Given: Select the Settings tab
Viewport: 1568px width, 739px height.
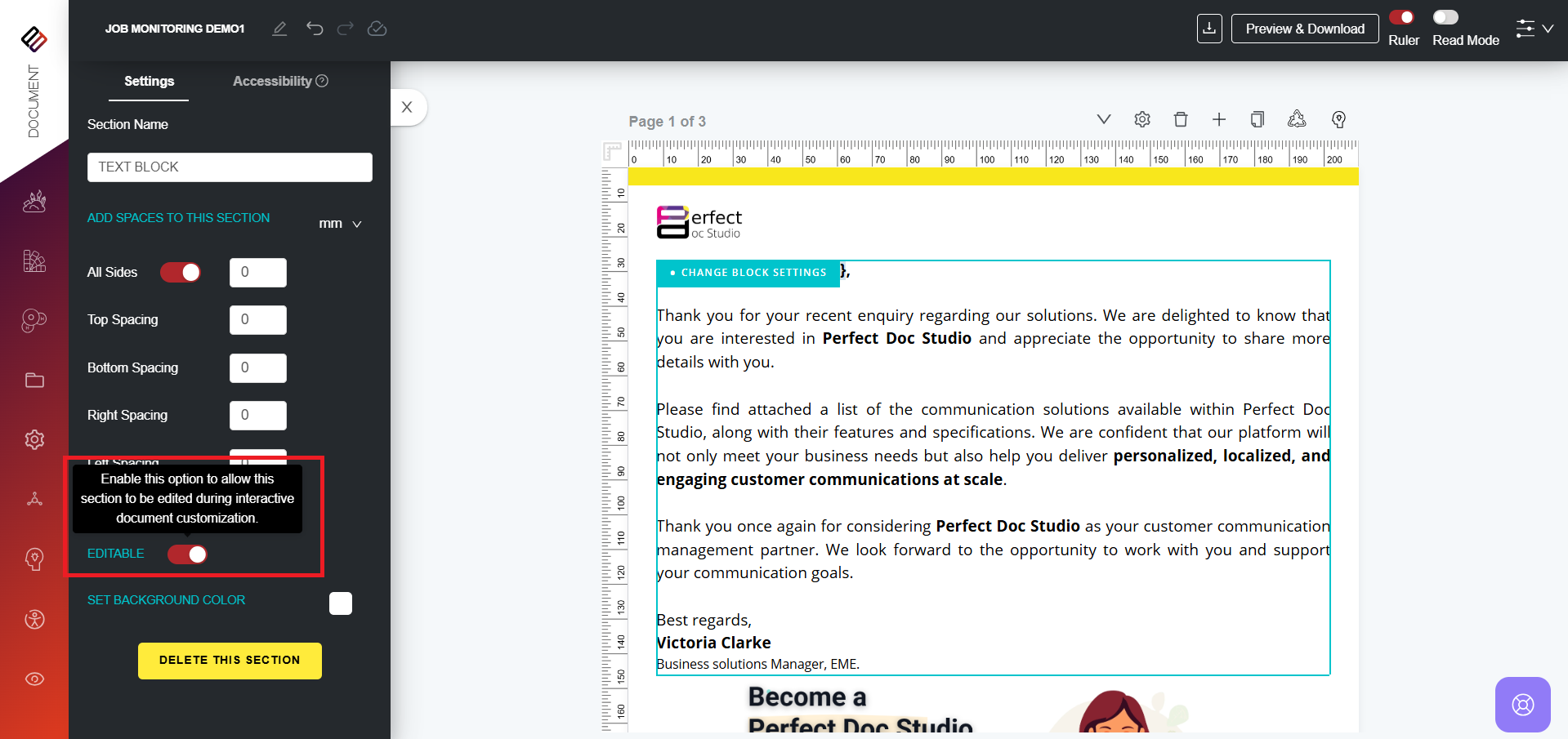Looking at the screenshot, I should click(x=149, y=81).
